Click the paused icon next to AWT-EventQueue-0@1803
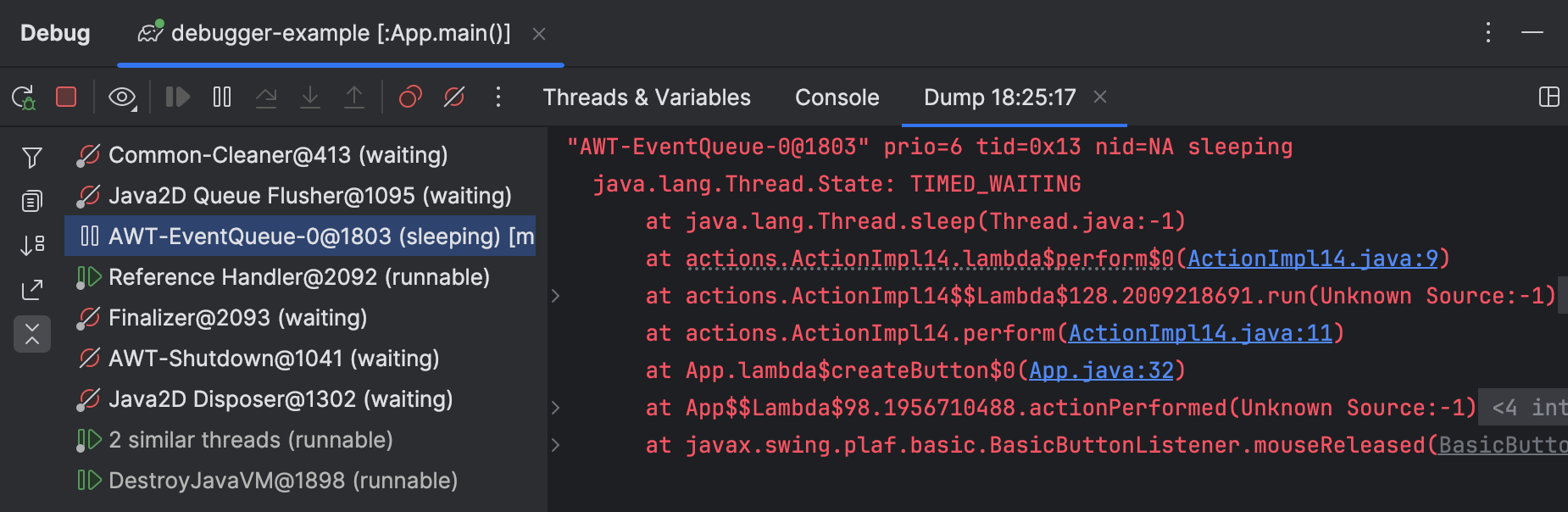Image resolution: width=1568 pixels, height=512 pixels. point(89,237)
